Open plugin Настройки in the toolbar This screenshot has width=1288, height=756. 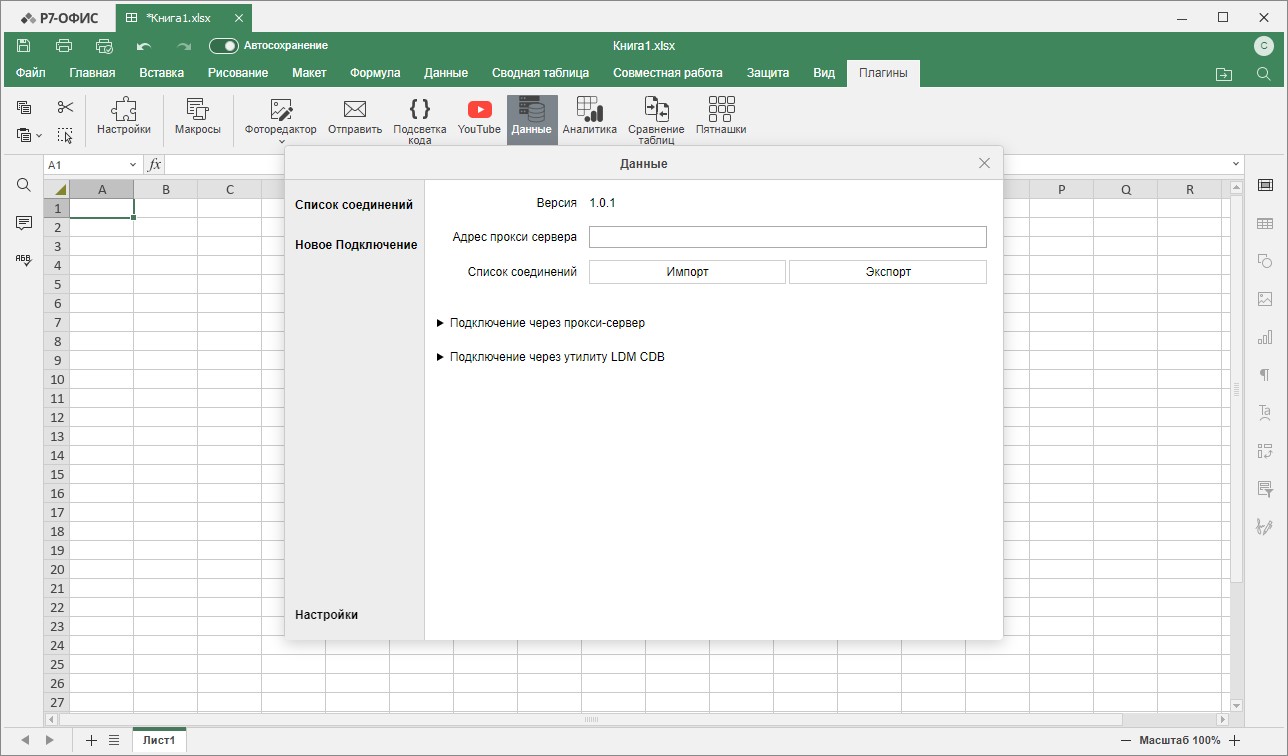(124, 117)
